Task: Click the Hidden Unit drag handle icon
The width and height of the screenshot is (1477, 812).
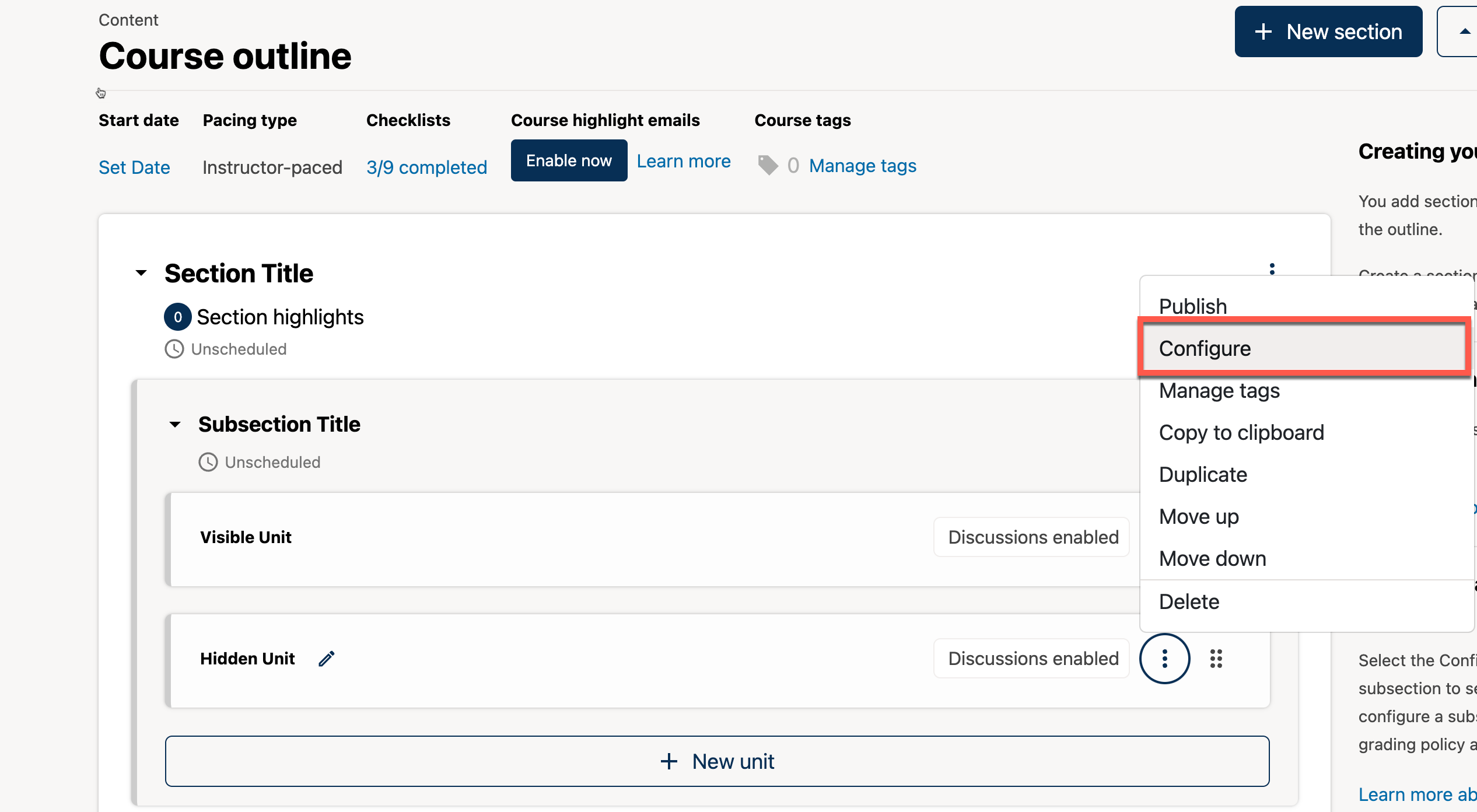Action: tap(1216, 659)
